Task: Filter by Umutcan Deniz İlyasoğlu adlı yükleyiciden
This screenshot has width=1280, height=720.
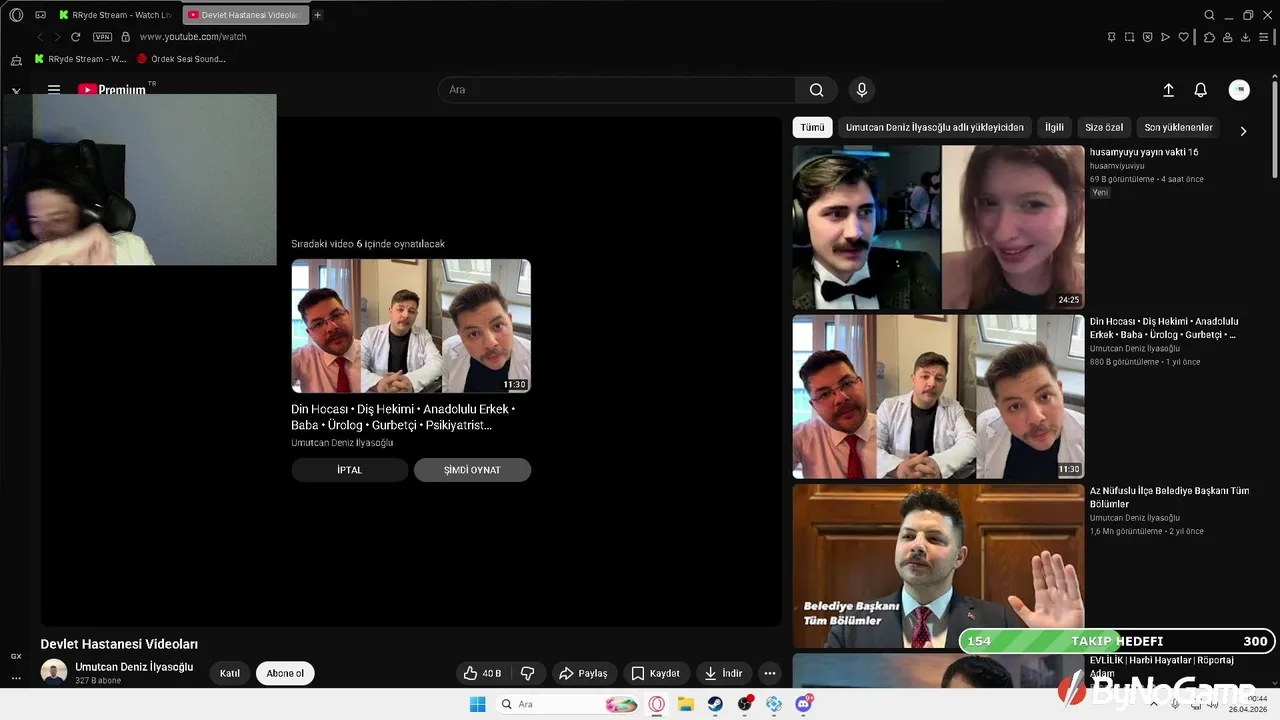Action: pyautogui.click(x=935, y=127)
